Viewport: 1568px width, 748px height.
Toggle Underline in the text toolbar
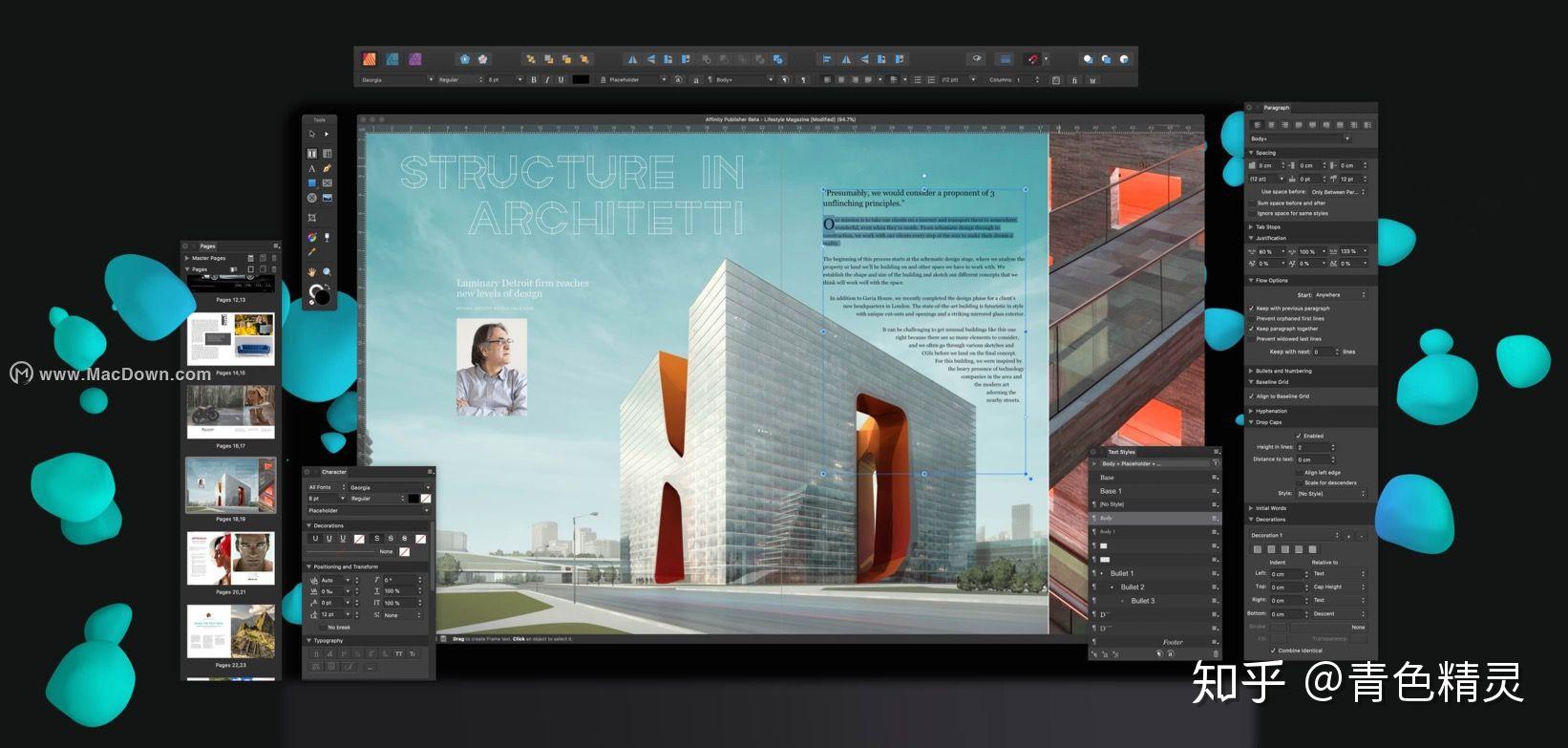pyautogui.click(x=561, y=80)
